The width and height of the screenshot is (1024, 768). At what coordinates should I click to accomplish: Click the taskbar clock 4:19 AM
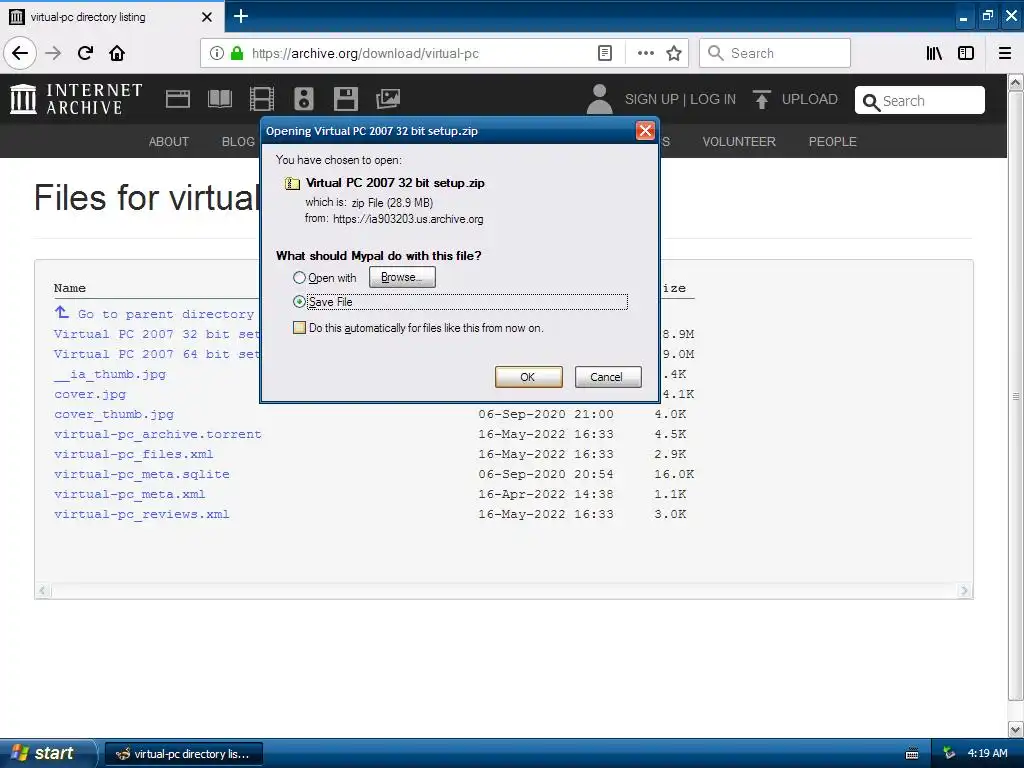click(987, 754)
